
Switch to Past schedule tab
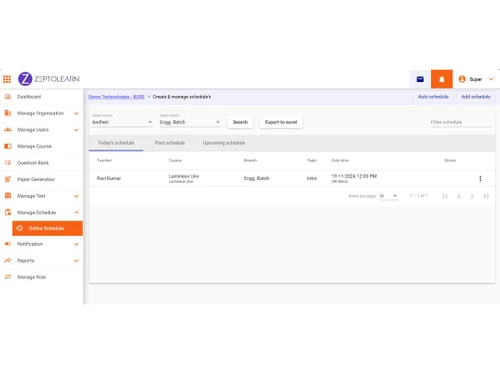click(170, 143)
